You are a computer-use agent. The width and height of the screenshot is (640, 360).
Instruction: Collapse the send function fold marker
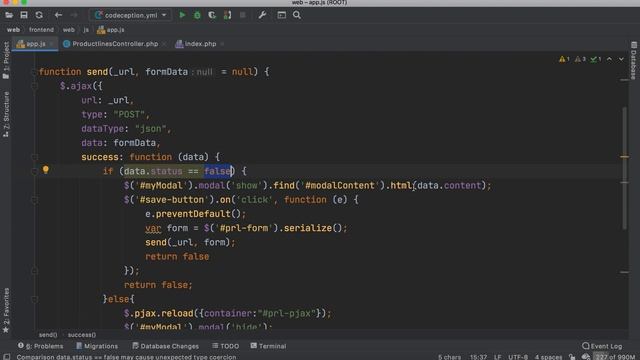tap(35, 72)
